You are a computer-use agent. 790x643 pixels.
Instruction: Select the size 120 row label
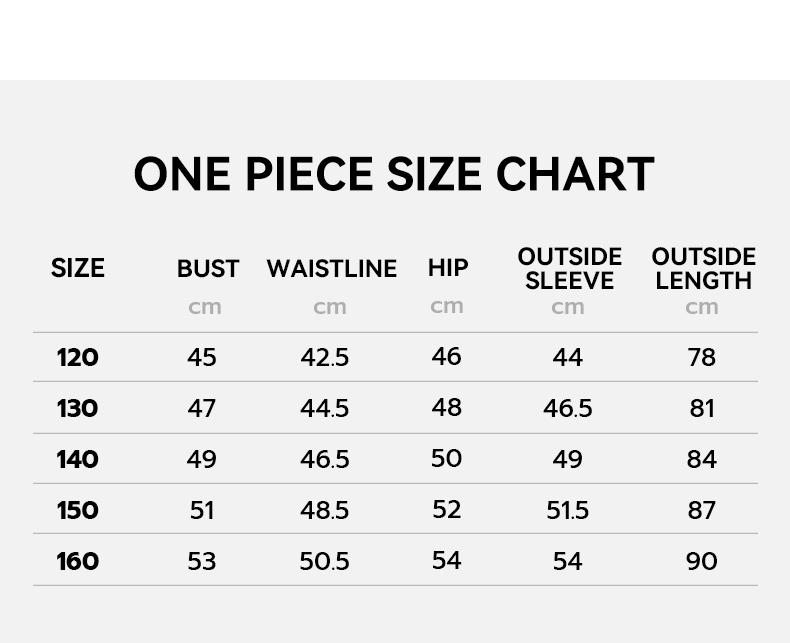pos(78,357)
